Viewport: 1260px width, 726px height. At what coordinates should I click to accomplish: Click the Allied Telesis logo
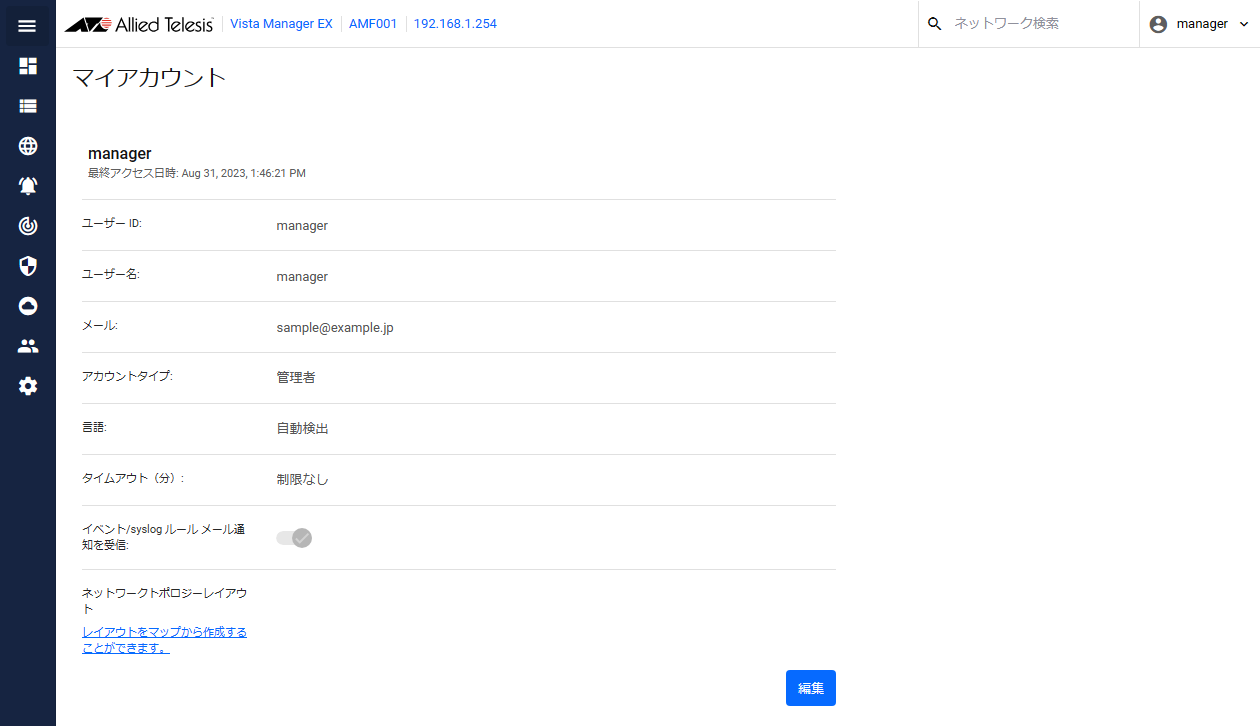139,24
